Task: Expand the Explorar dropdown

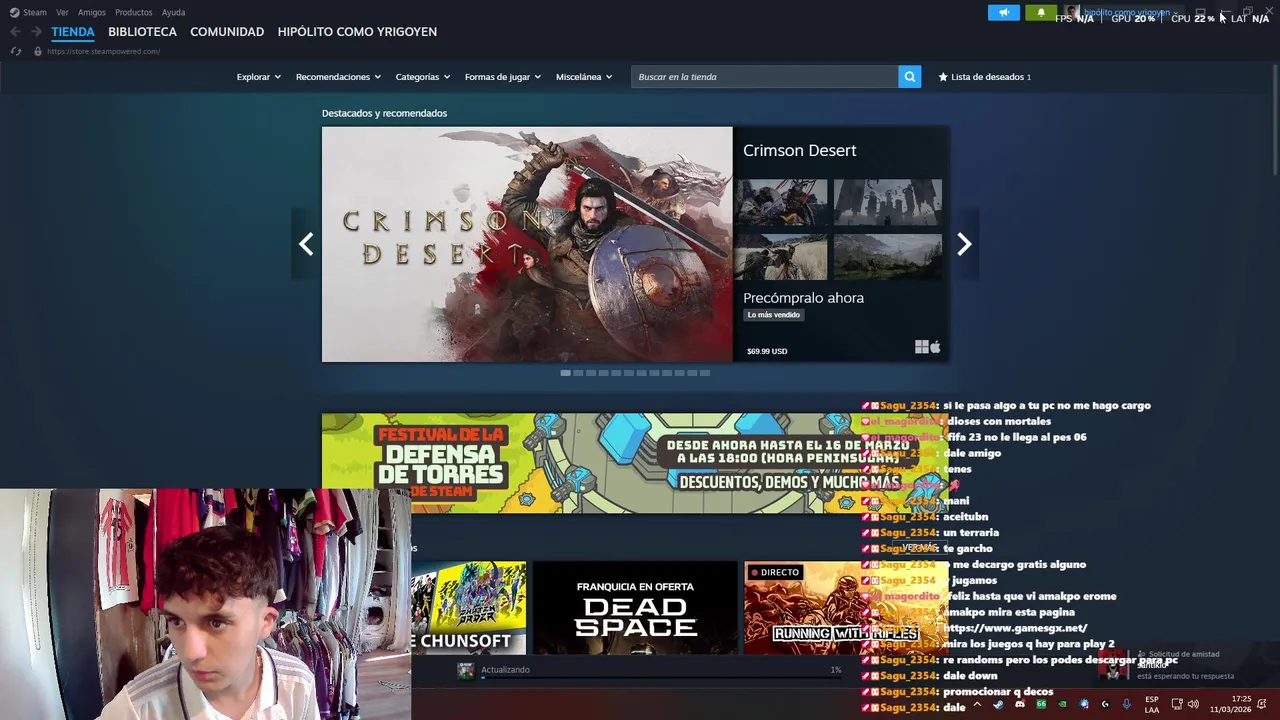Action: click(258, 77)
